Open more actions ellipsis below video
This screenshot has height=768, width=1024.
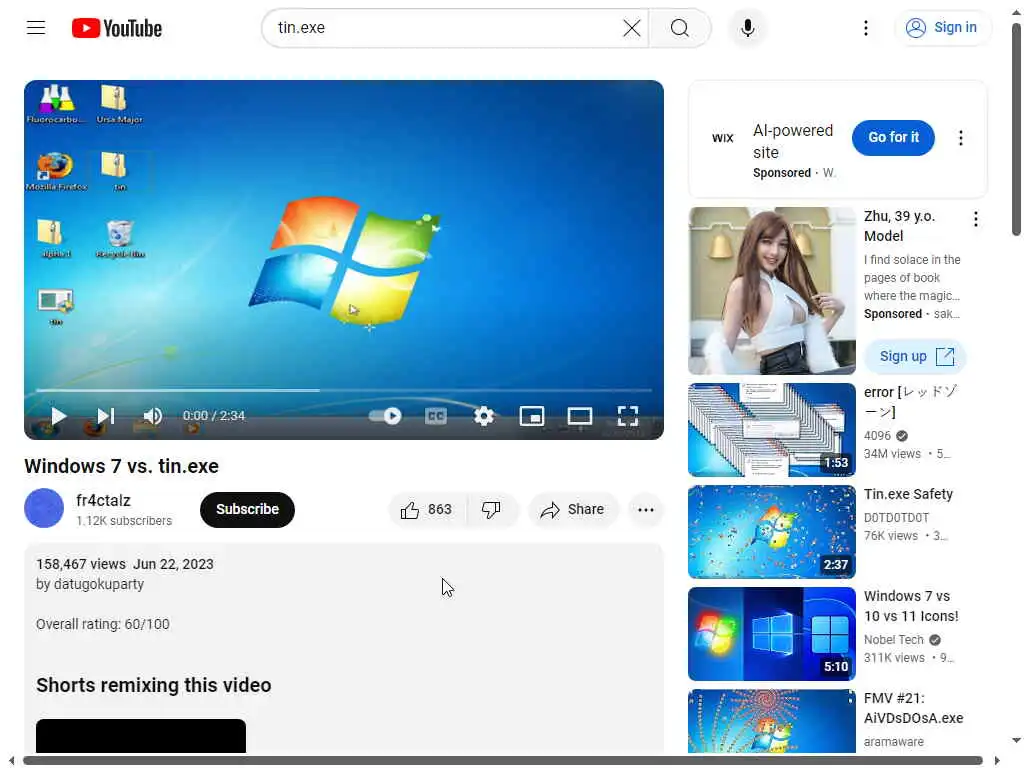pos(646,509)
